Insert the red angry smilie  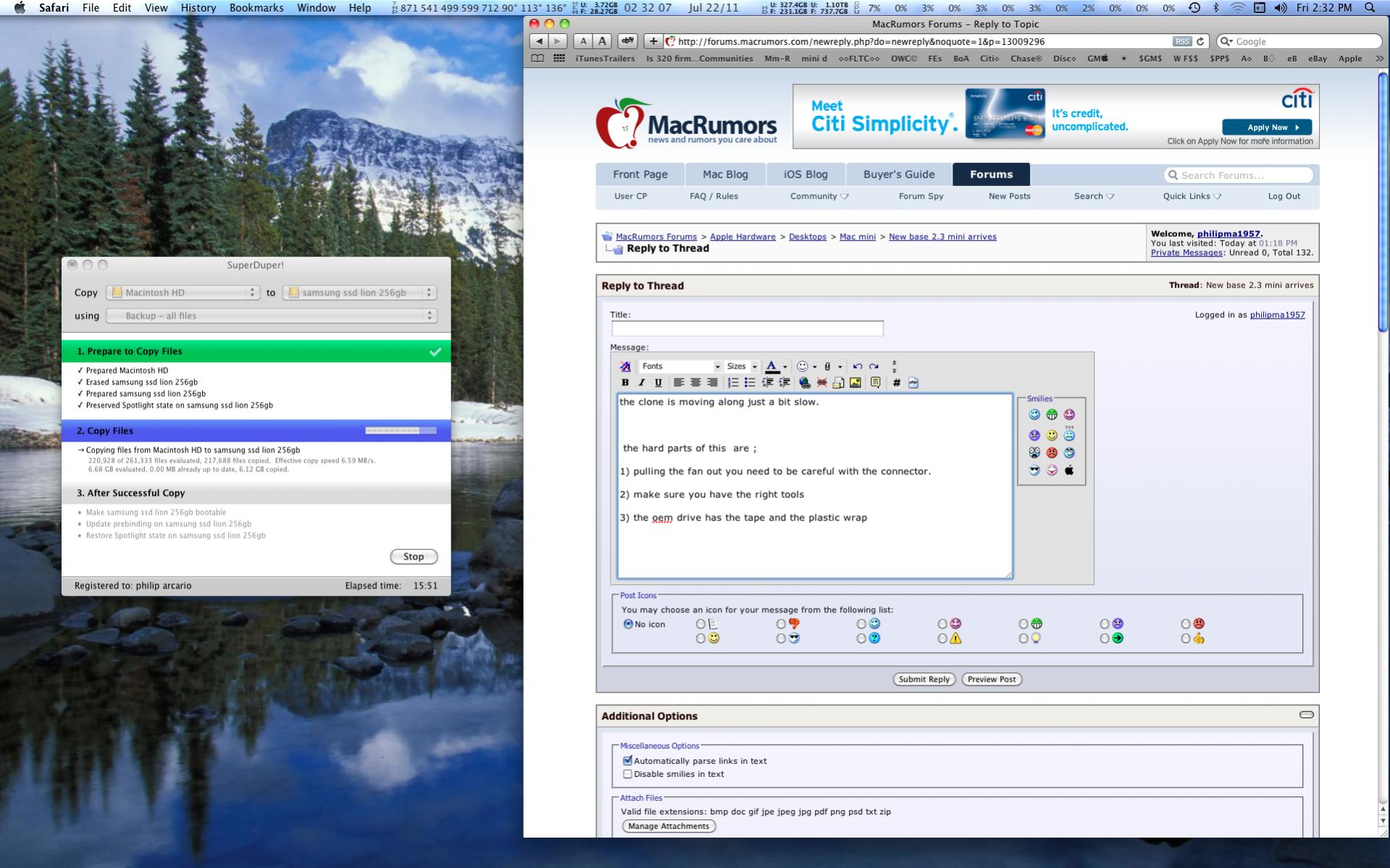point(1052,453)
